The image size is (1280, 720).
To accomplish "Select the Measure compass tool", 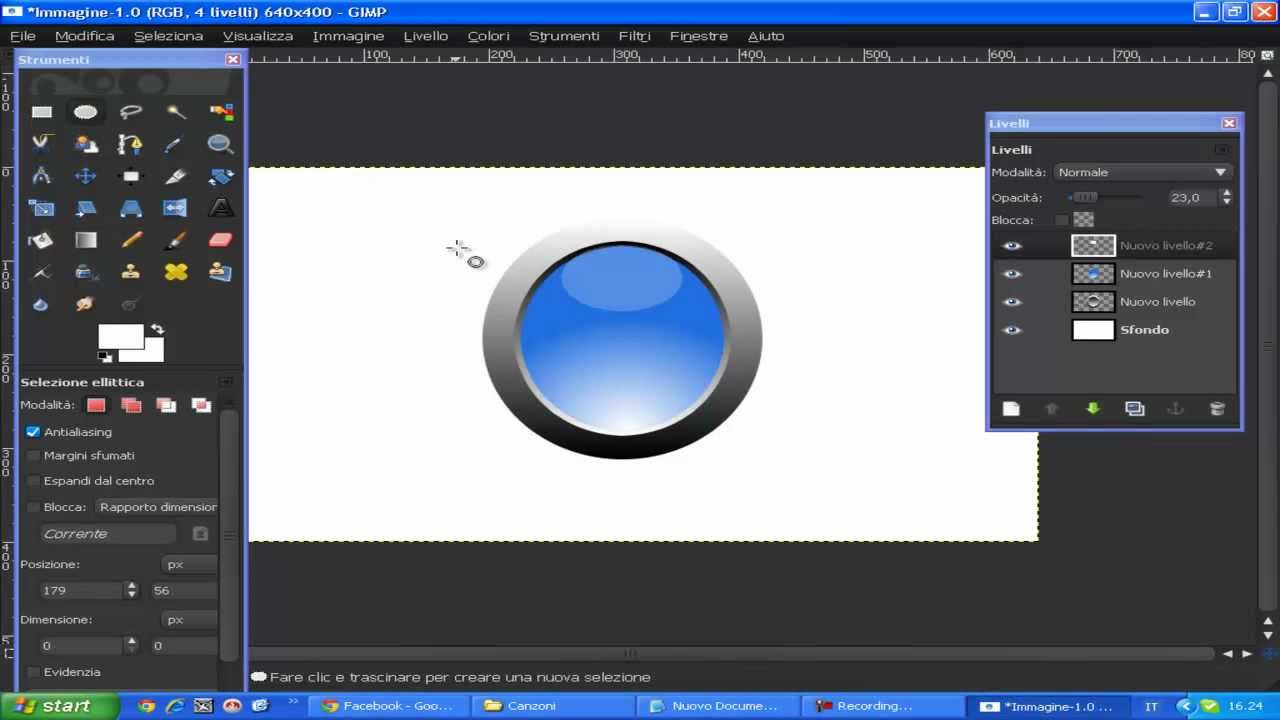I will (x=41, y=176).
